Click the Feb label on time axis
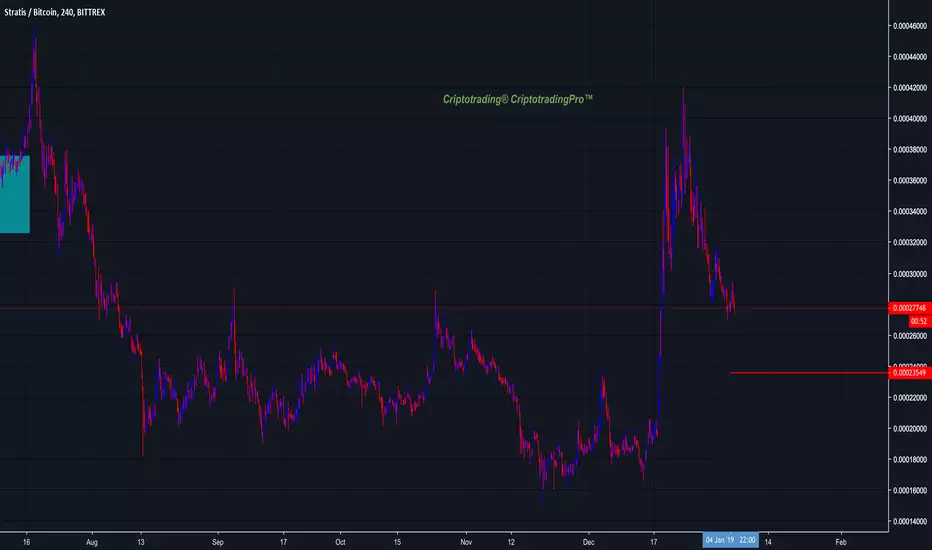The height and width of the screenshot is (550, 932). click(x=840, y=542)
